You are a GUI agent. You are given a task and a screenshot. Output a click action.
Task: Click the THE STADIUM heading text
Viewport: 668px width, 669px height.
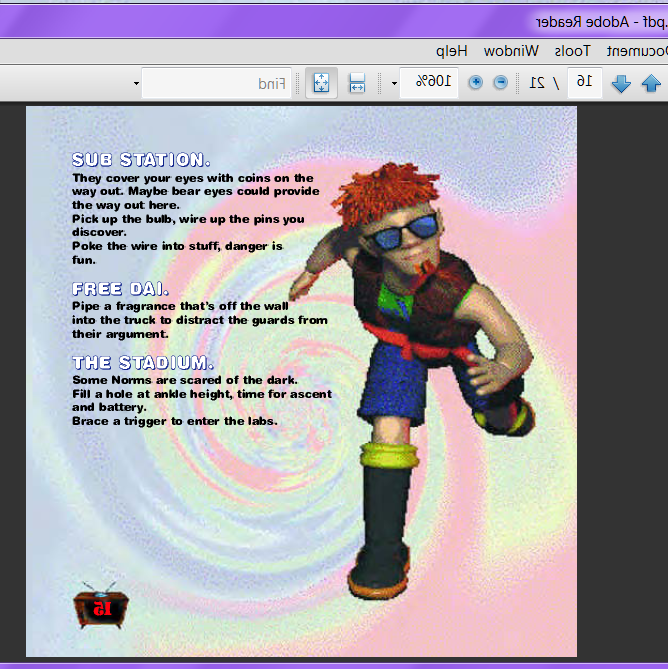pyautogui.click(x=143, y=363)
